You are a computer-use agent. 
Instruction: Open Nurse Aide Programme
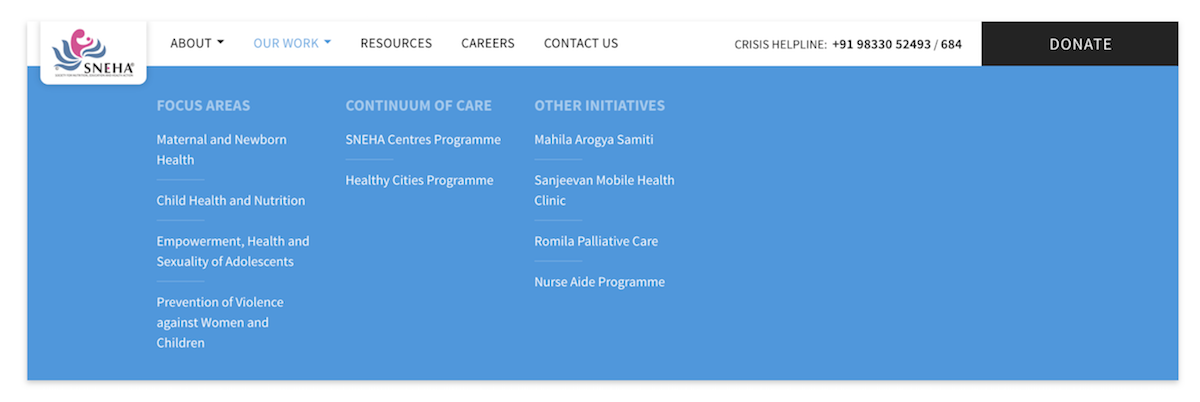click(599, 282)
